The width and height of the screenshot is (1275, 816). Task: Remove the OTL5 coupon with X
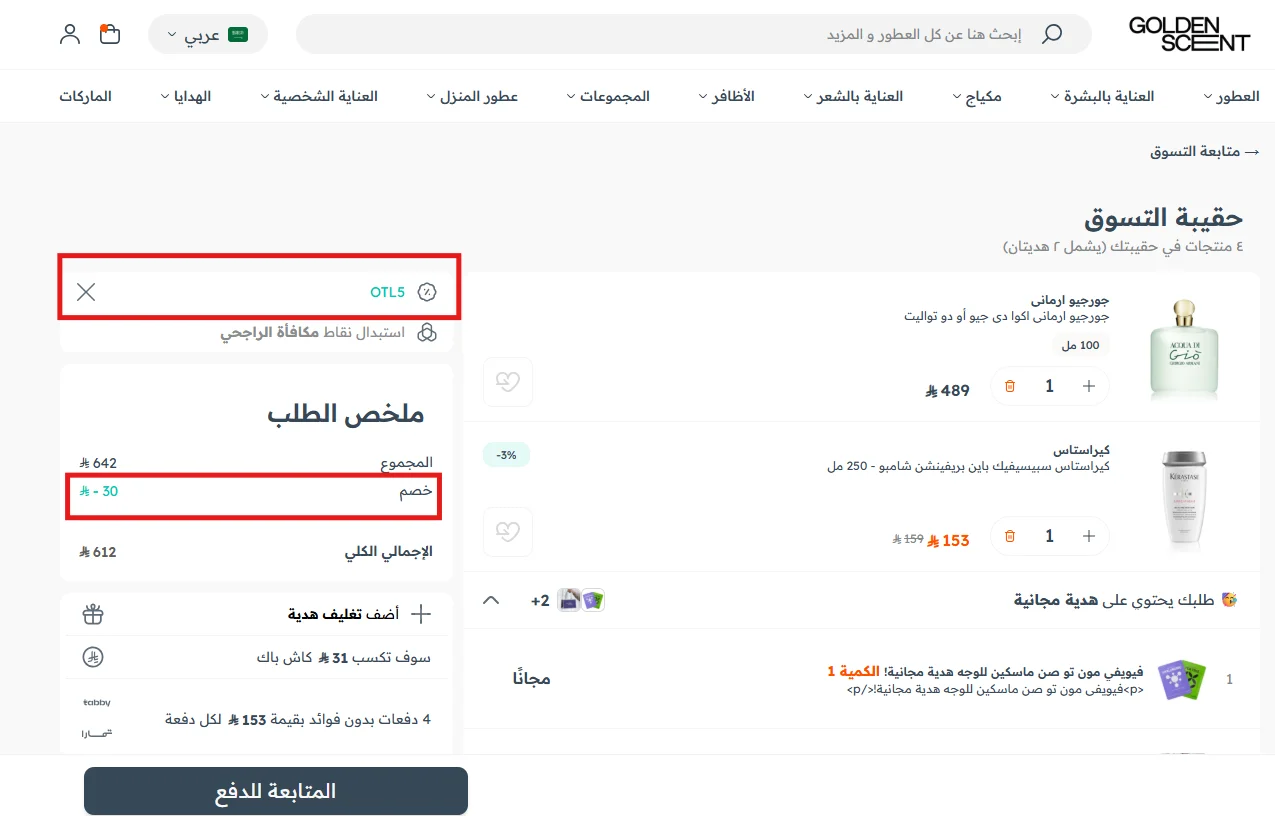86,292
